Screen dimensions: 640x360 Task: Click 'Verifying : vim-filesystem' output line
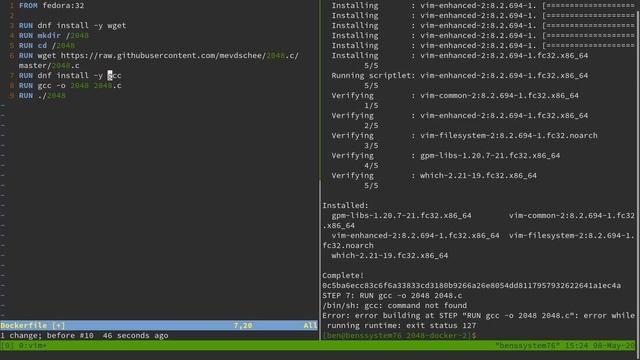click(464, 136)
